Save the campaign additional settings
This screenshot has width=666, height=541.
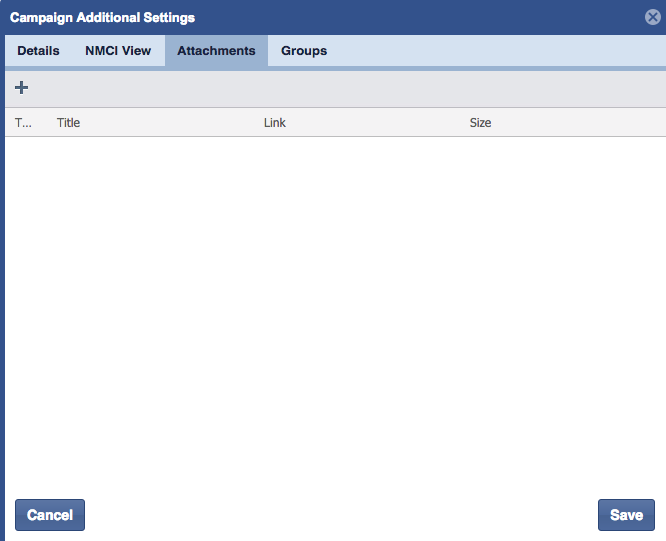(626, 515)
